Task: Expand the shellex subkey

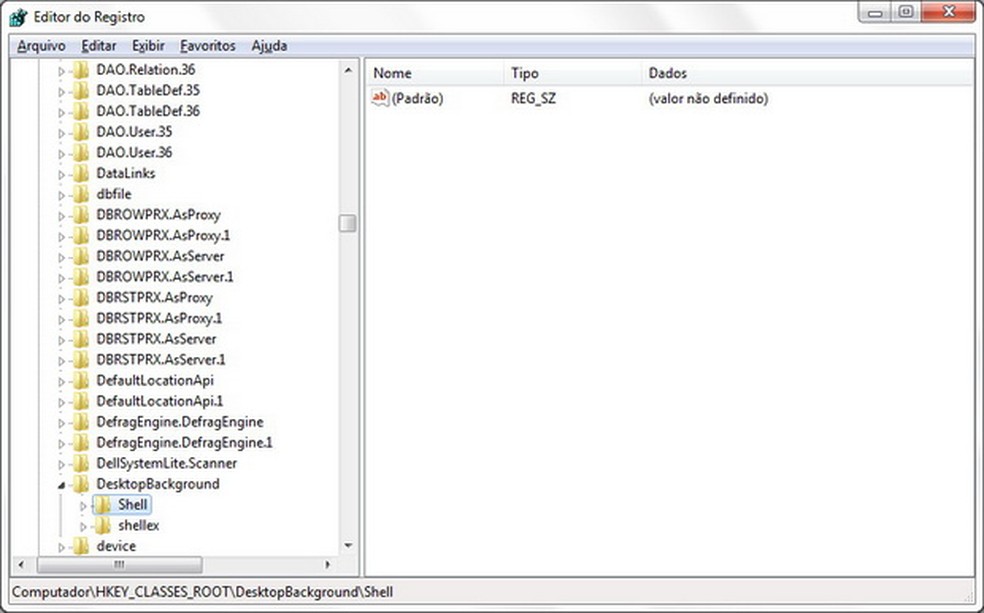Action: click(83, 526)
